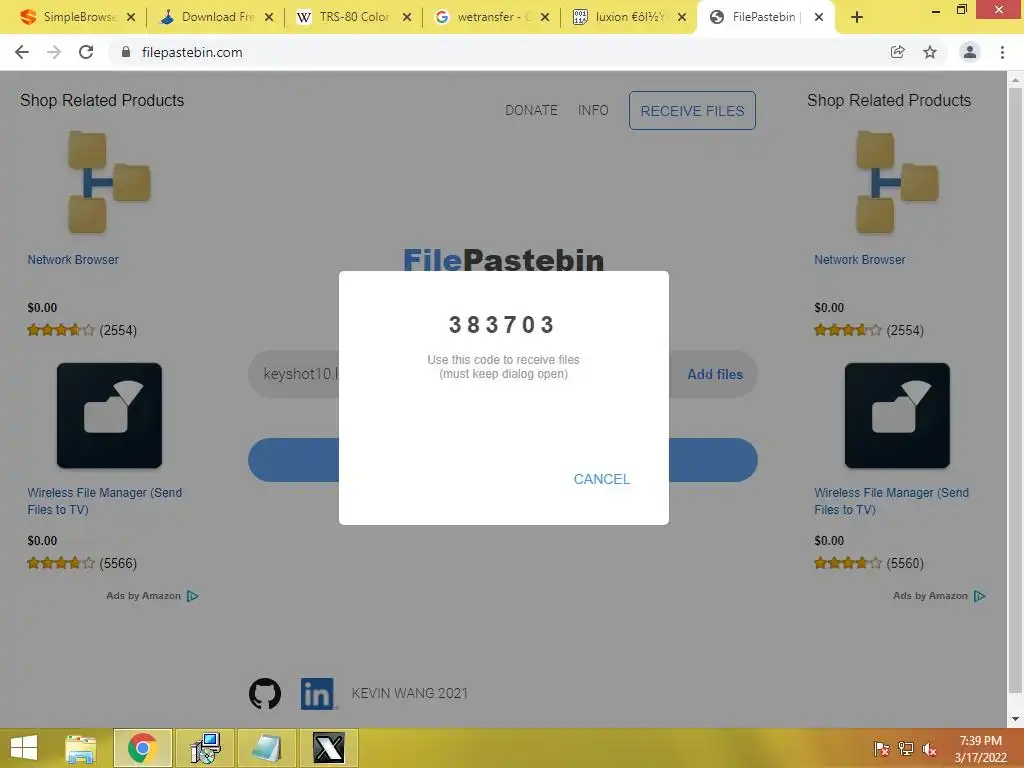Image resolution: width=1024 pixels, height=768 pixels.
Task: Click the FilePastebin logo heading
Action: (504, 259)
